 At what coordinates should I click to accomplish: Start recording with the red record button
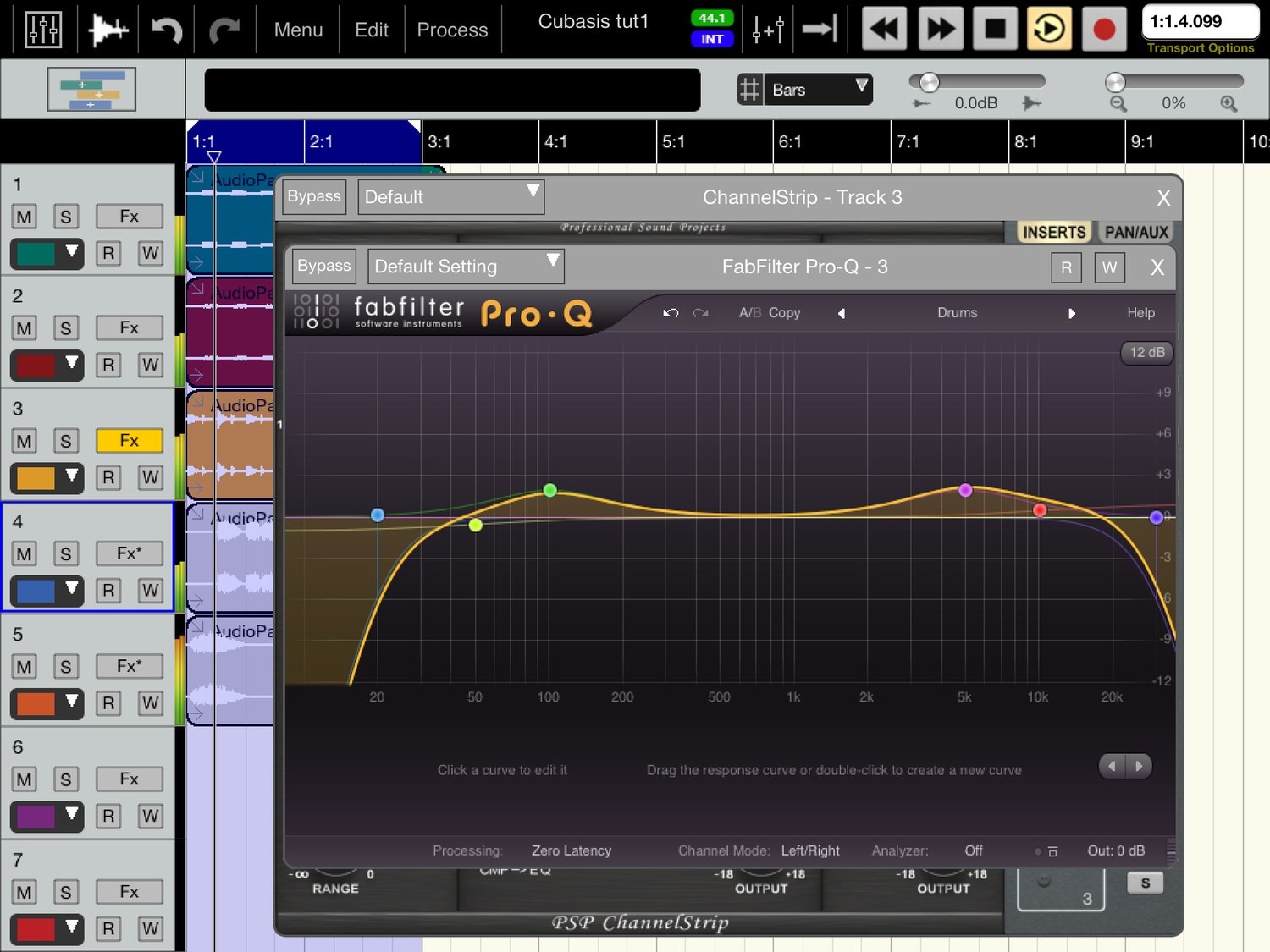coord(1104,30)
